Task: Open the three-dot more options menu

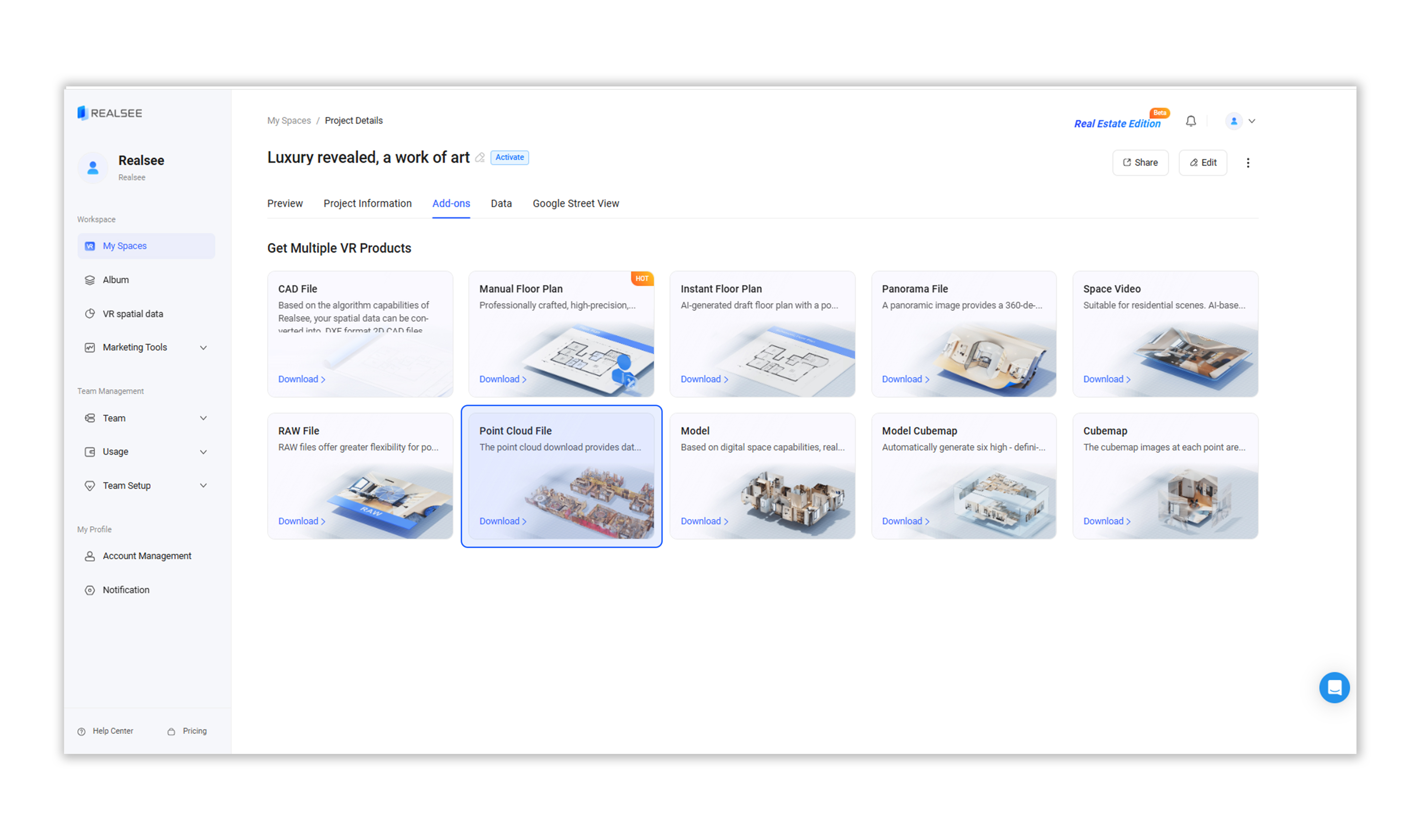Action: tap(1248, 163)
